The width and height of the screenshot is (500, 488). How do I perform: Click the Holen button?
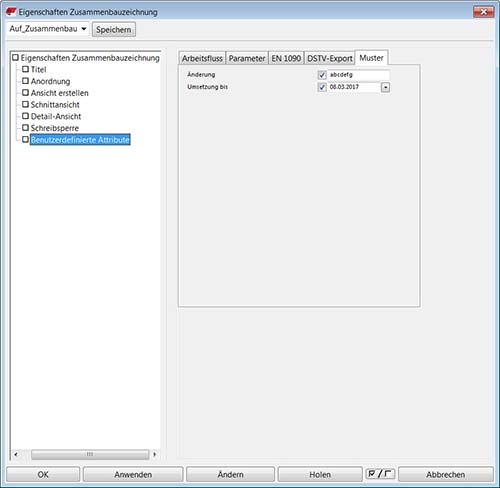tap(320, 474)
